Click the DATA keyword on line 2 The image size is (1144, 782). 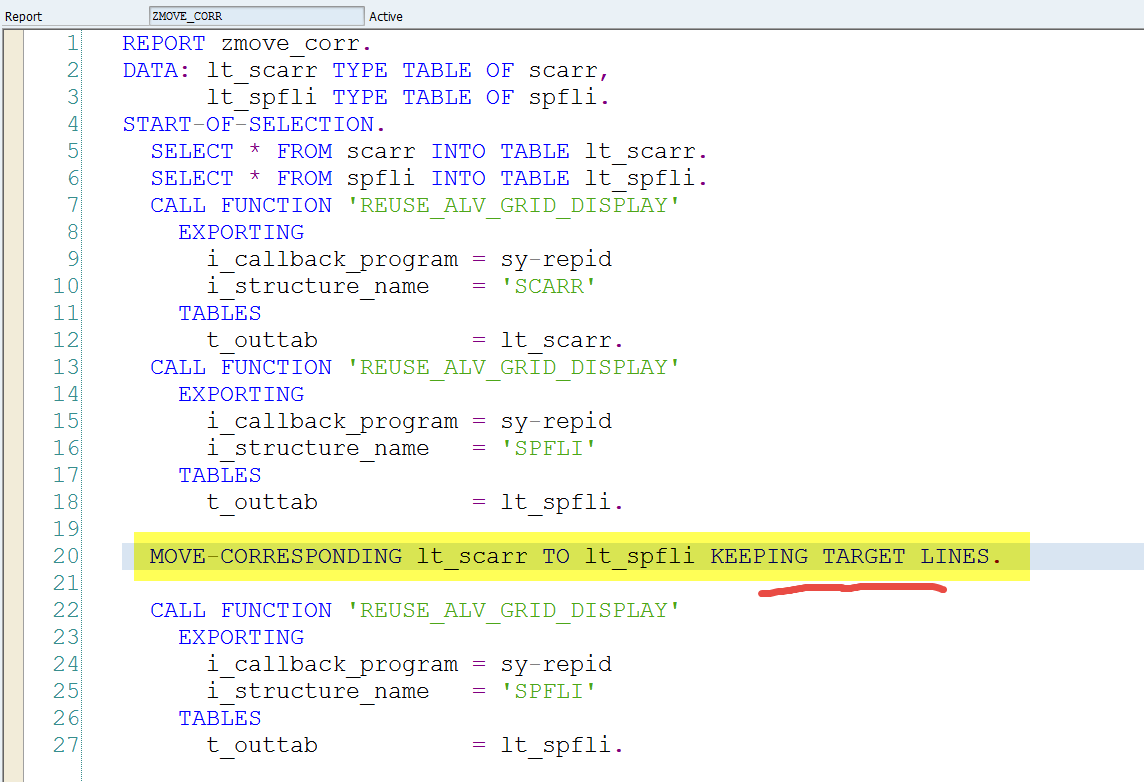(x=151, y=70)
